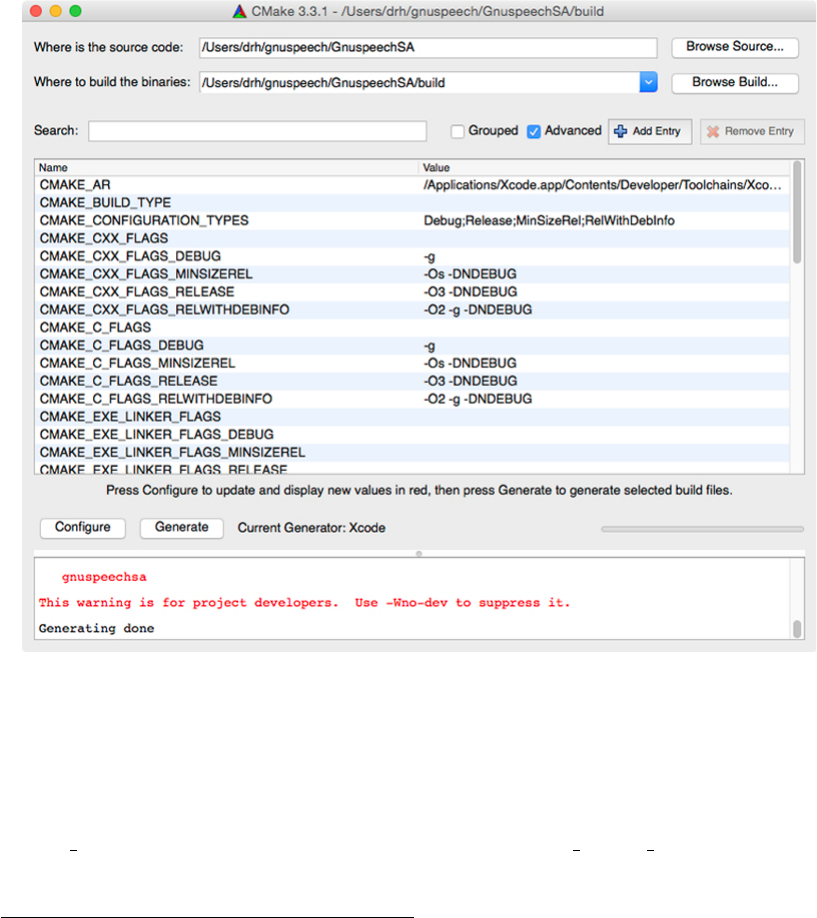This screenshot has height=918, width=817.
Task: Click the -O2 -g -DNDEBUG value of CMAKE_CXX_FLAGS_RELWITHDEBINFO
Action: click(477, 310)
